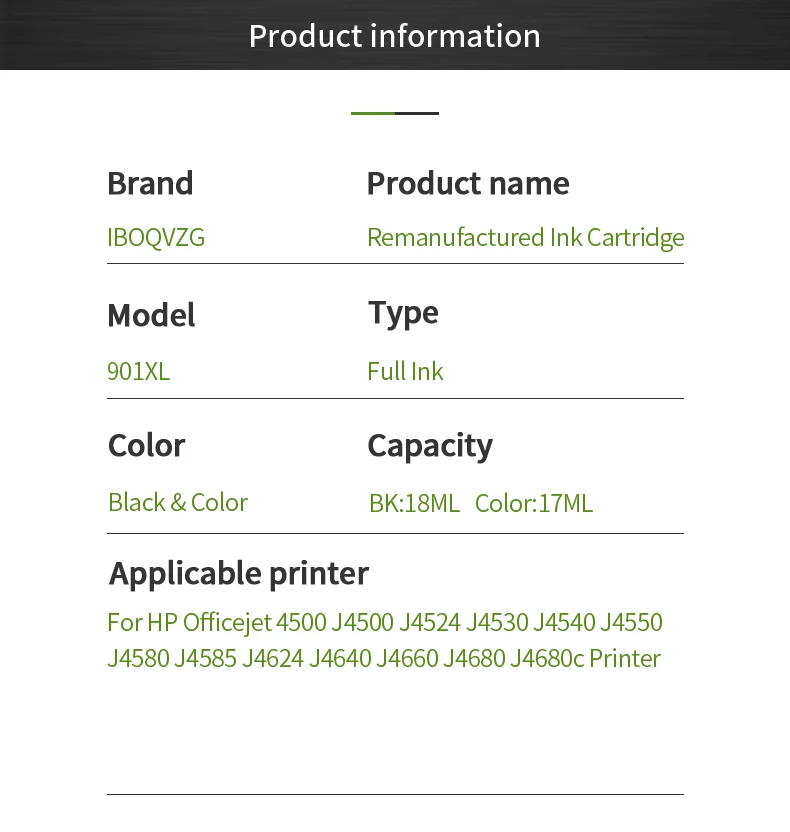The image size is (790, 832).
Task: Click the For HP Officejet 4500 text
Action: pos(217,622)
